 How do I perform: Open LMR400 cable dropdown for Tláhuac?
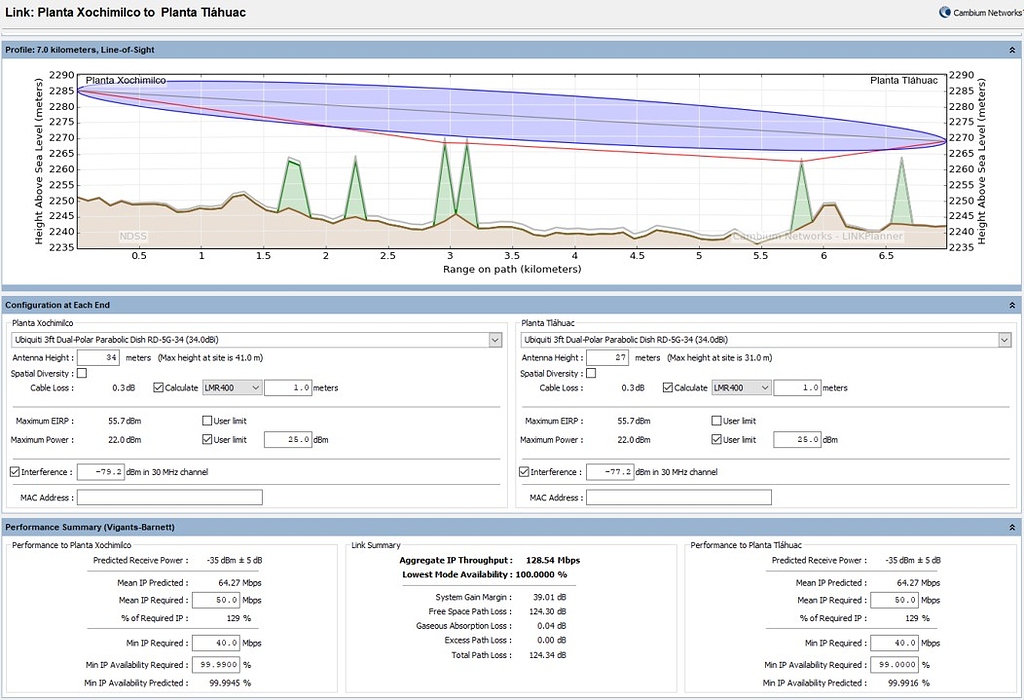[741, 387]
